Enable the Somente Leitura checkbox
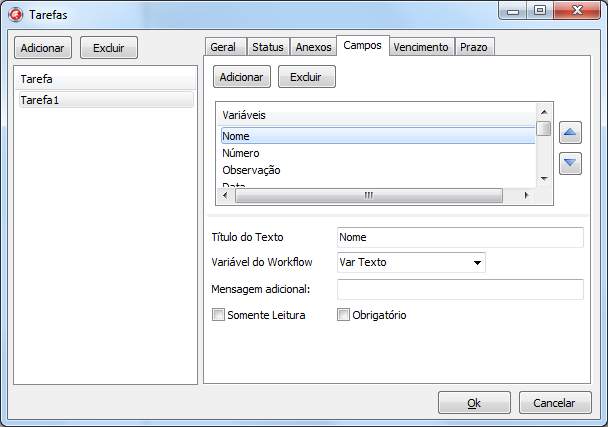Screen dimensions: 608x427 (219, 315)
